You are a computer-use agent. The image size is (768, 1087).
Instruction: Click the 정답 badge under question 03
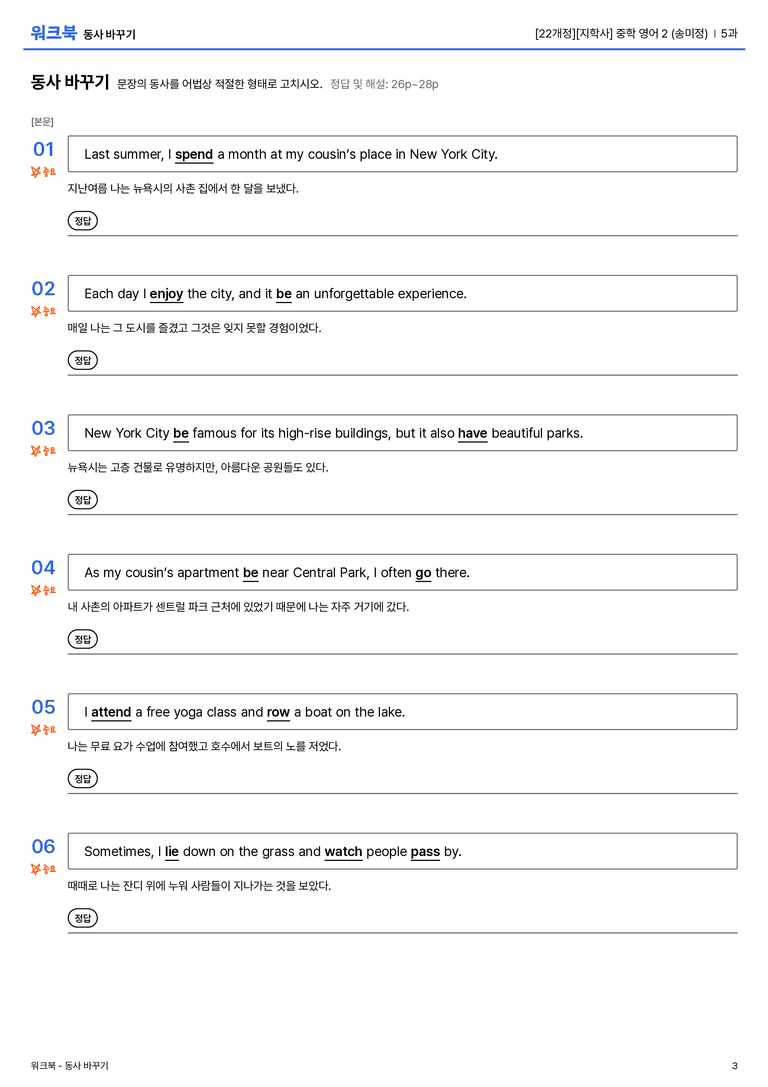point(82,499)
